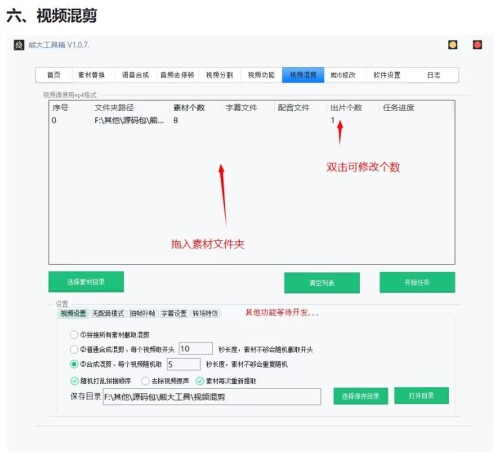This screenshot has width=500, height=460.
Task: Select the row 0 folder path cell
Action: pos(129,120)
